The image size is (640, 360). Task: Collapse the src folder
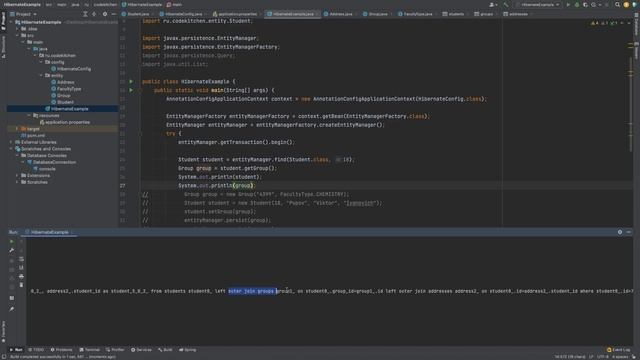click(x=17, y=36)
